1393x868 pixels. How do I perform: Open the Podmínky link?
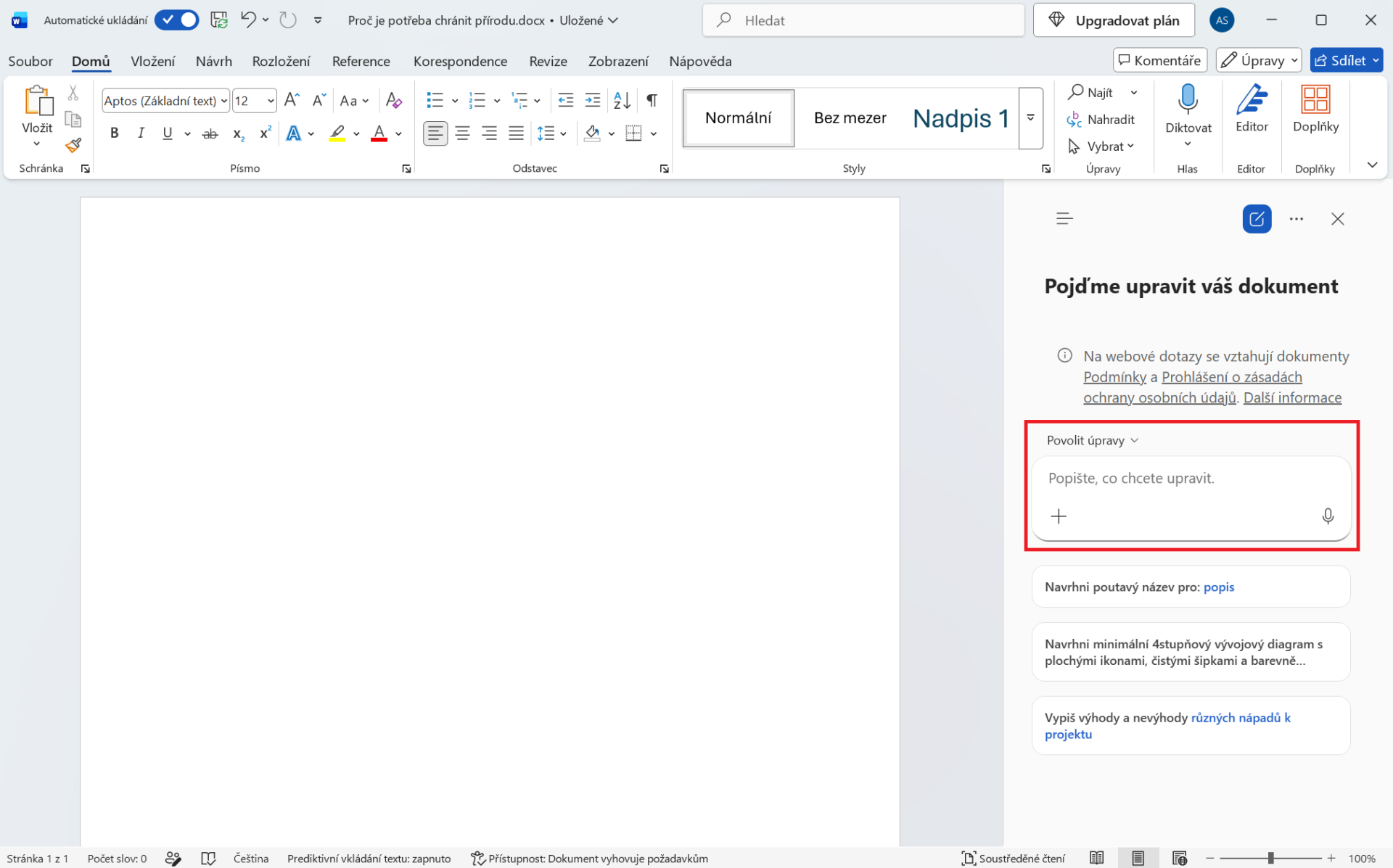click(x=1114, y=377)
